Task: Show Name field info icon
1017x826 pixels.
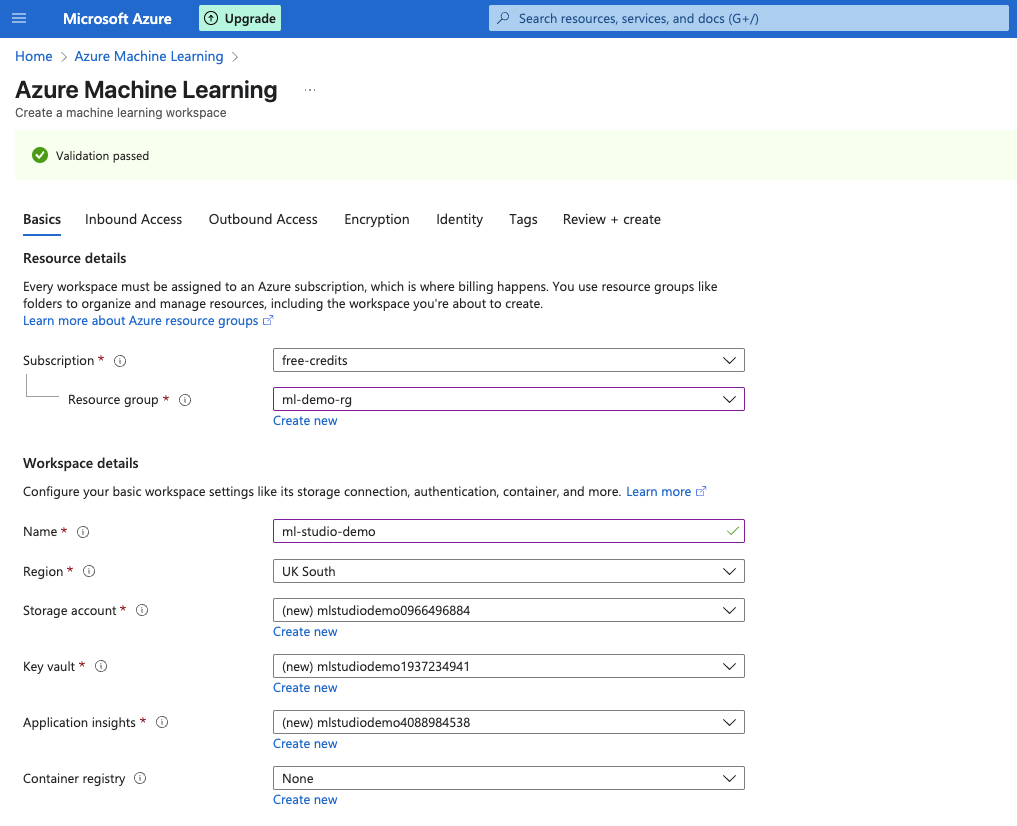Action: coord(83,532)
